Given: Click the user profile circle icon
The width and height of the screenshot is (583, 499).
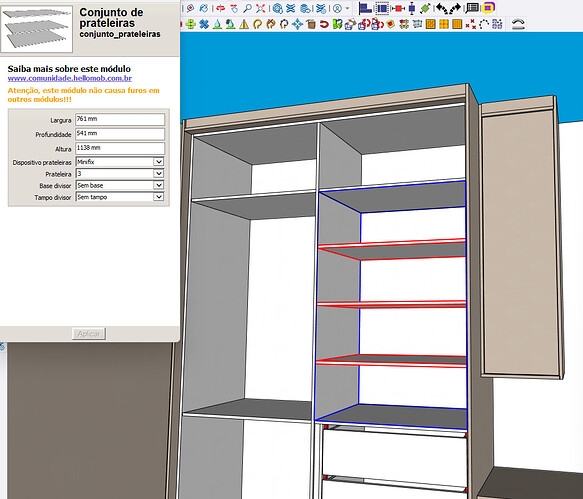Looking at the screenshot, I should click(x=338, y=8).
